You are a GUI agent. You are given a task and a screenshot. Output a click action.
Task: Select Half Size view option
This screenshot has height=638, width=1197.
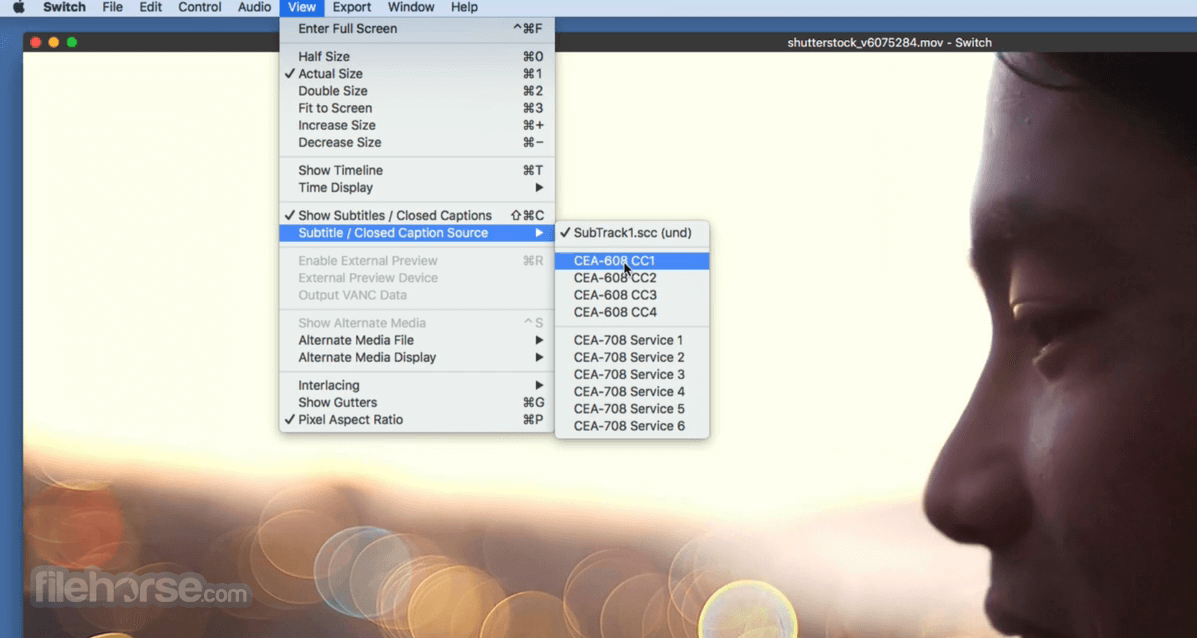pyautogui.click(x=417, y=56)
